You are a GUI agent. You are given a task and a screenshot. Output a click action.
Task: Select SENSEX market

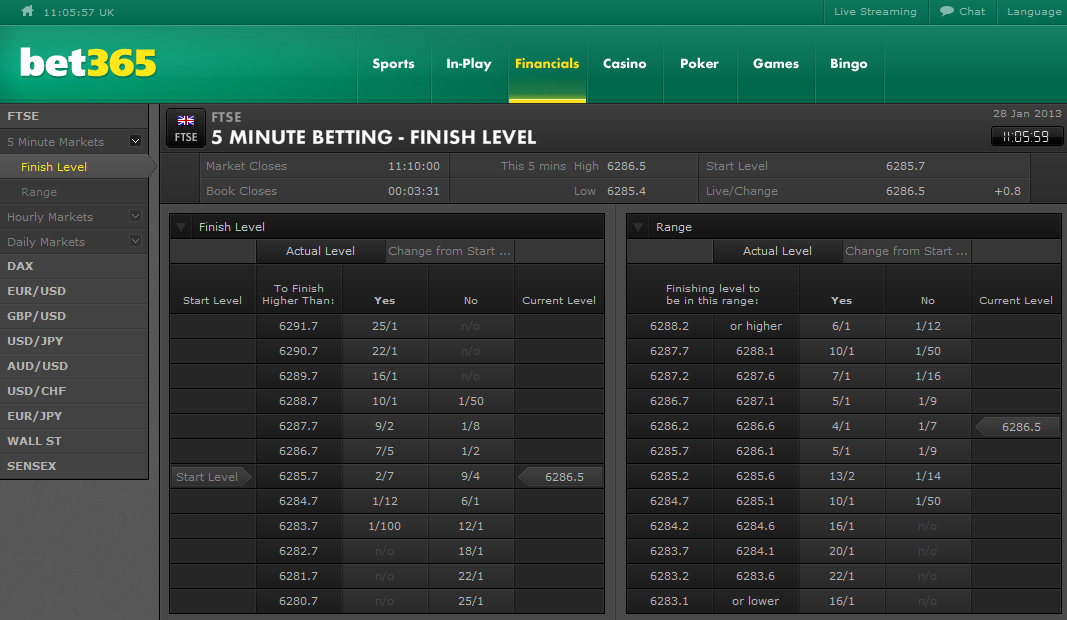(x=74, y=466)
